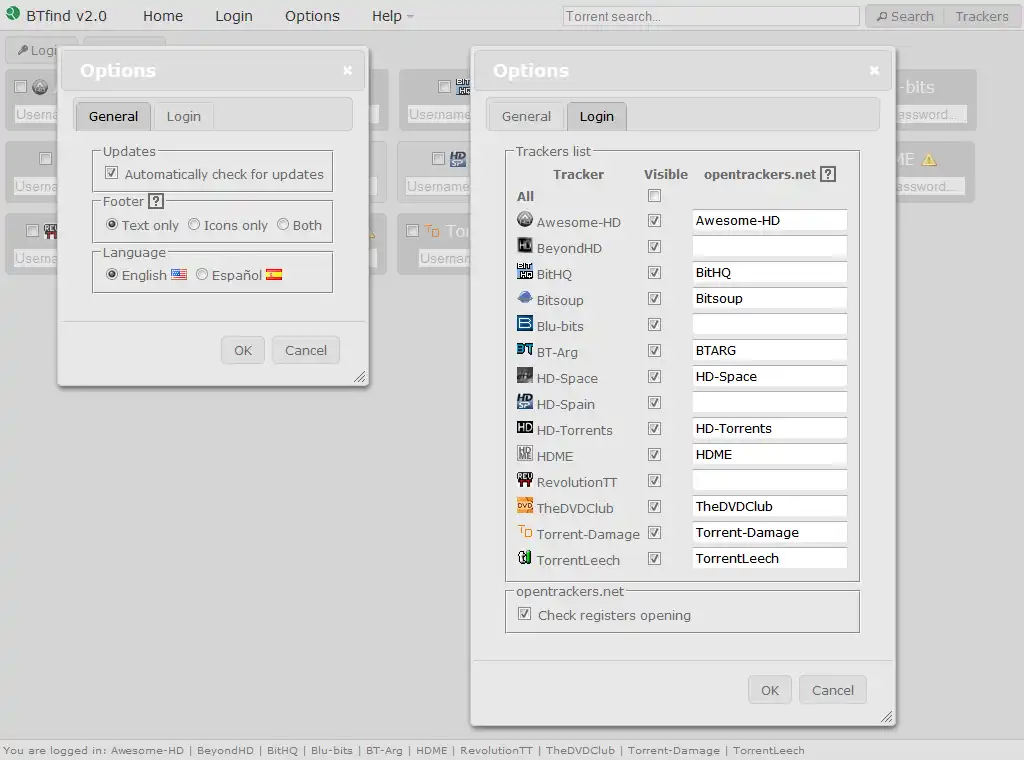Click the BeyondHD tracker icon
Image resolution: width=1024 pixels, height=760 pixels.
(x=524, y=245)
